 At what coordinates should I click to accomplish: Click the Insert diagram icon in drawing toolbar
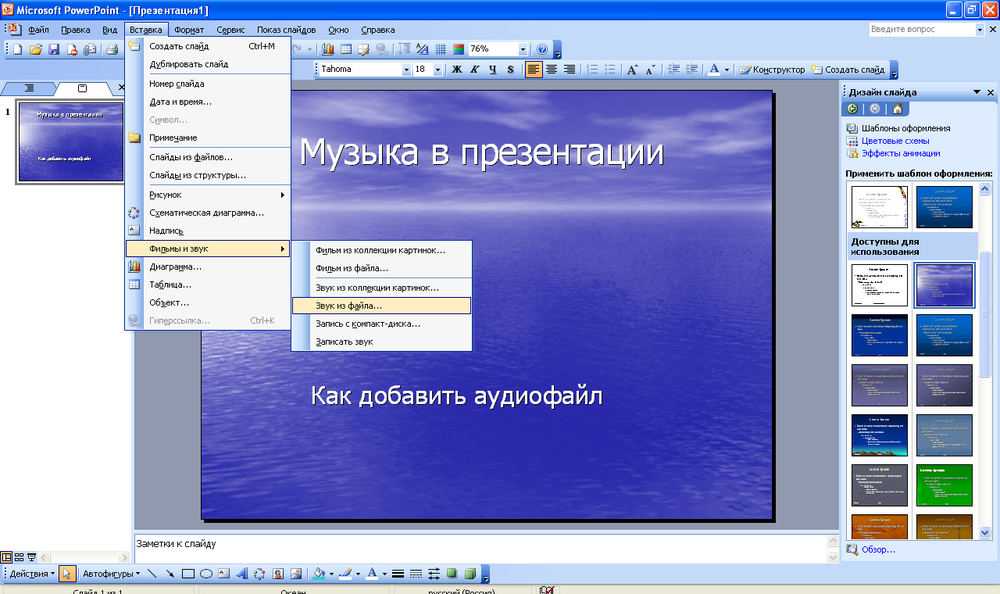260,574
